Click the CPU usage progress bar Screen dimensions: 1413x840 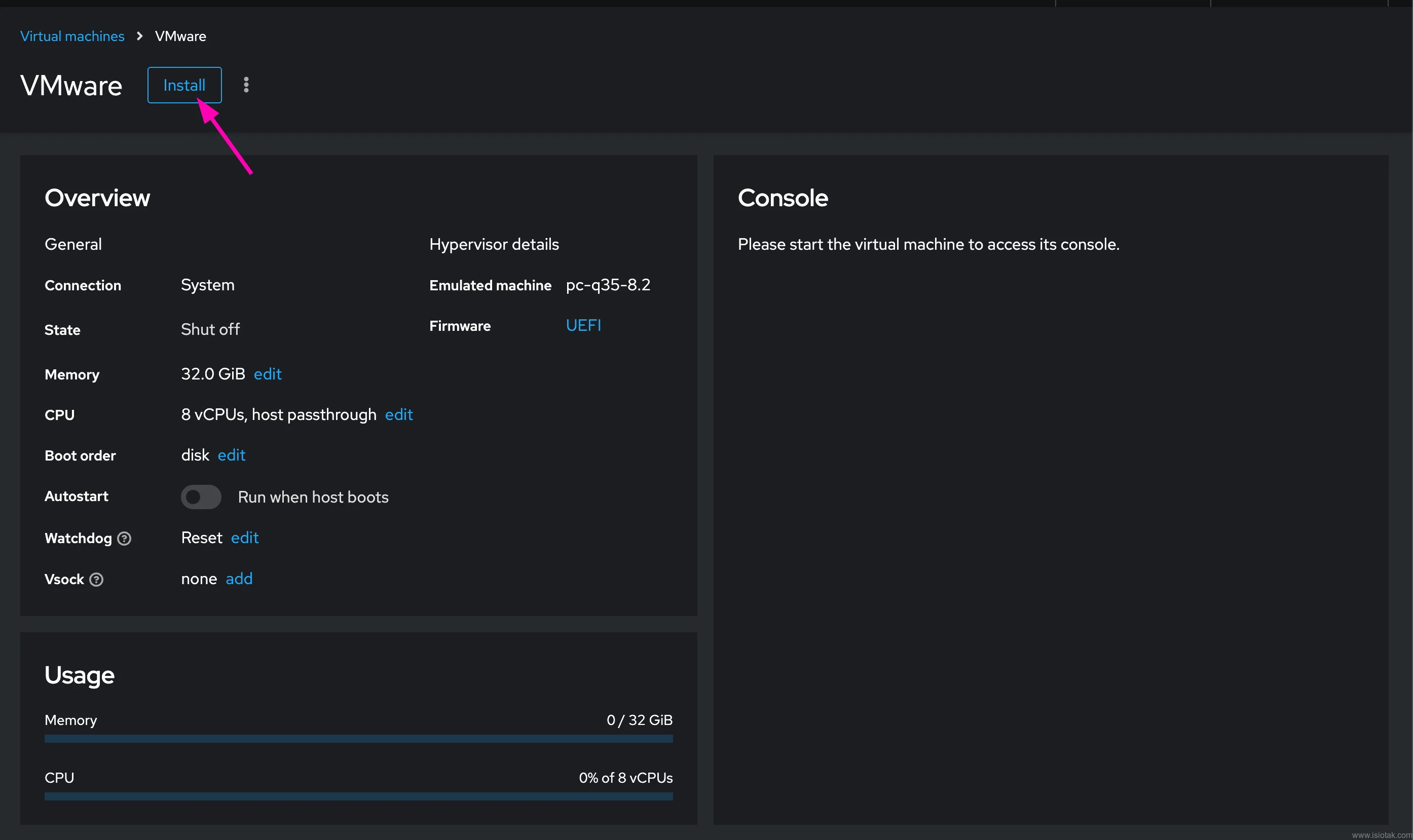pyautogui.click(x=359, y=796)
